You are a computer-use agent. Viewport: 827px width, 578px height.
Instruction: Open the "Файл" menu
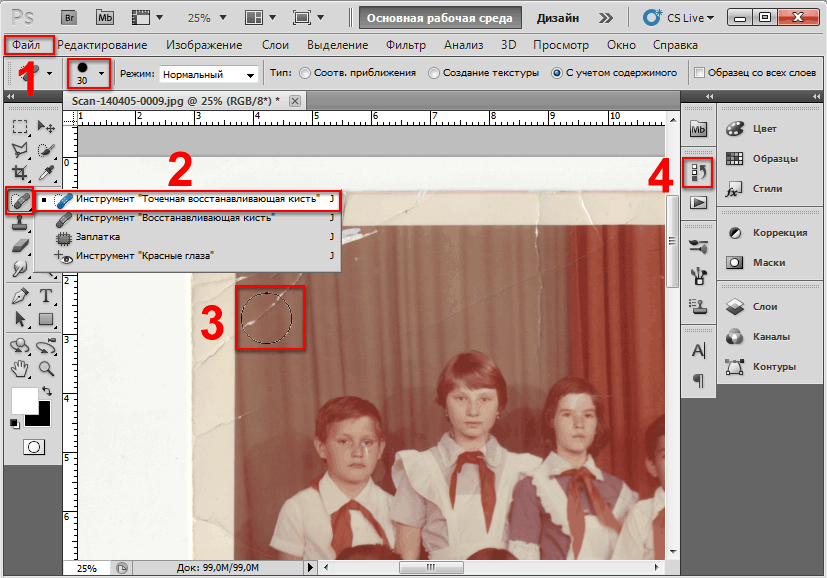[26, 45]
